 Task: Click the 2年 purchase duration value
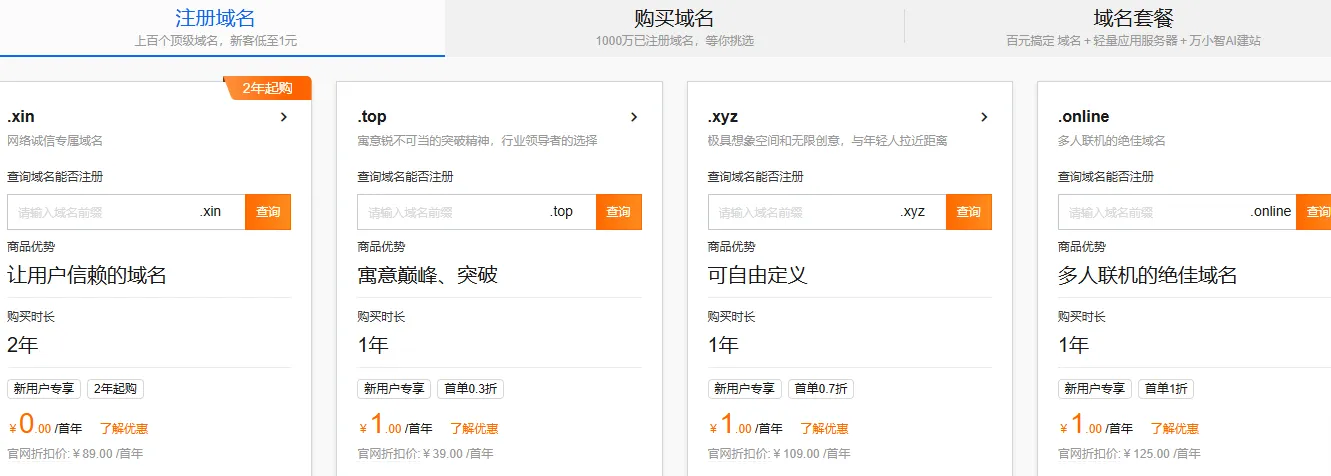pyautogui.click(x=22, y=346)
